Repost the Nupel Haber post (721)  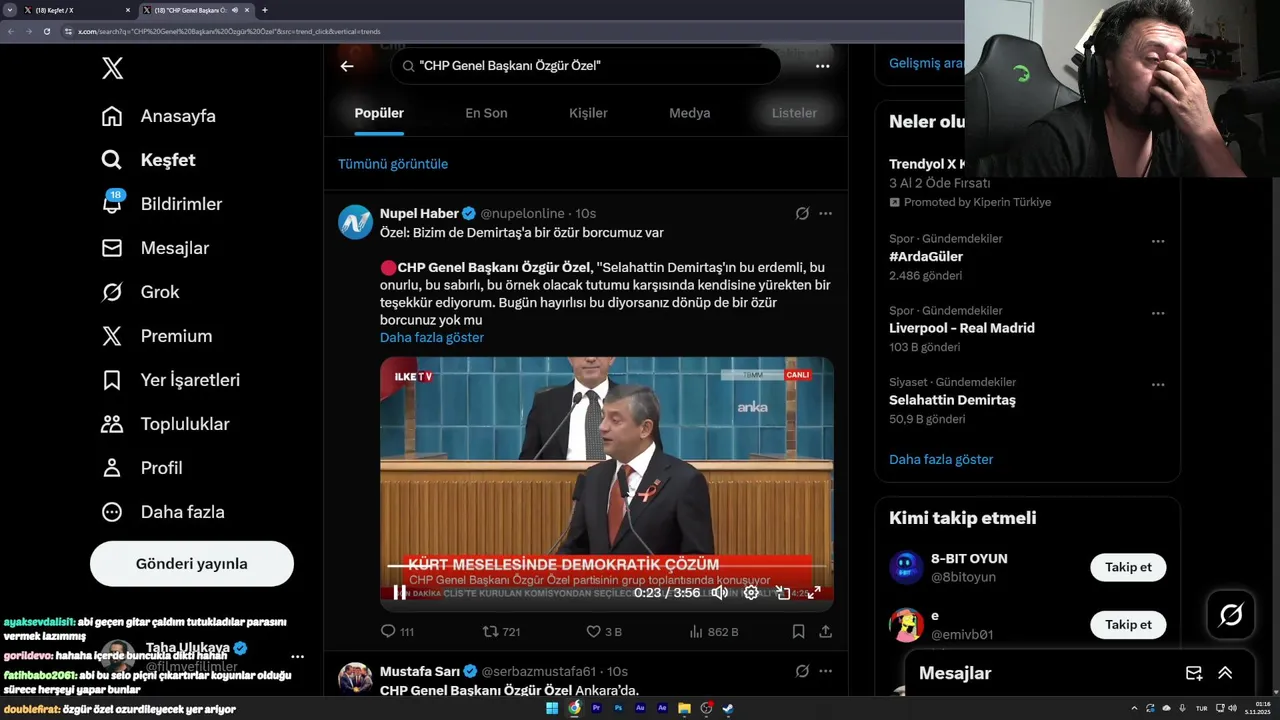[501, 632]
